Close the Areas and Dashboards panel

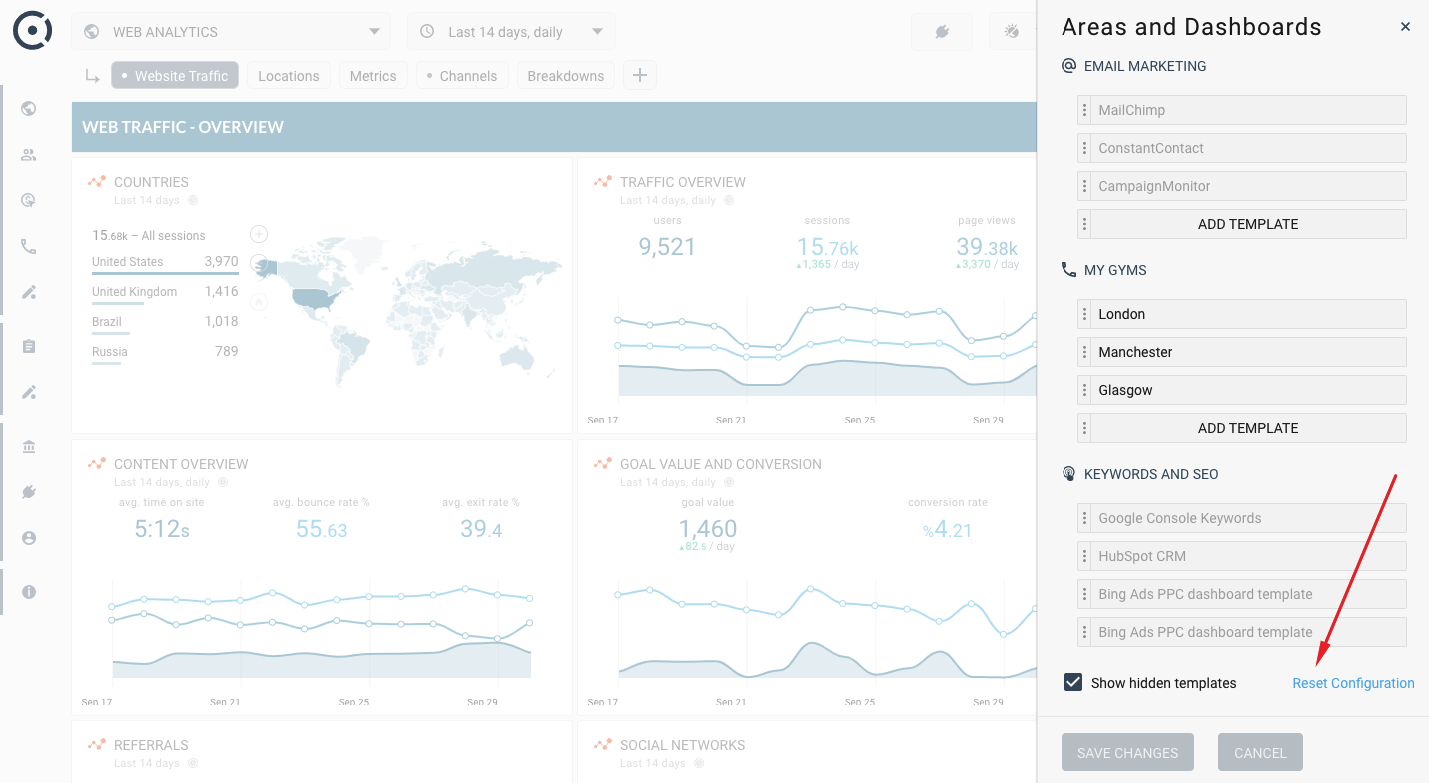(1405, 27)
